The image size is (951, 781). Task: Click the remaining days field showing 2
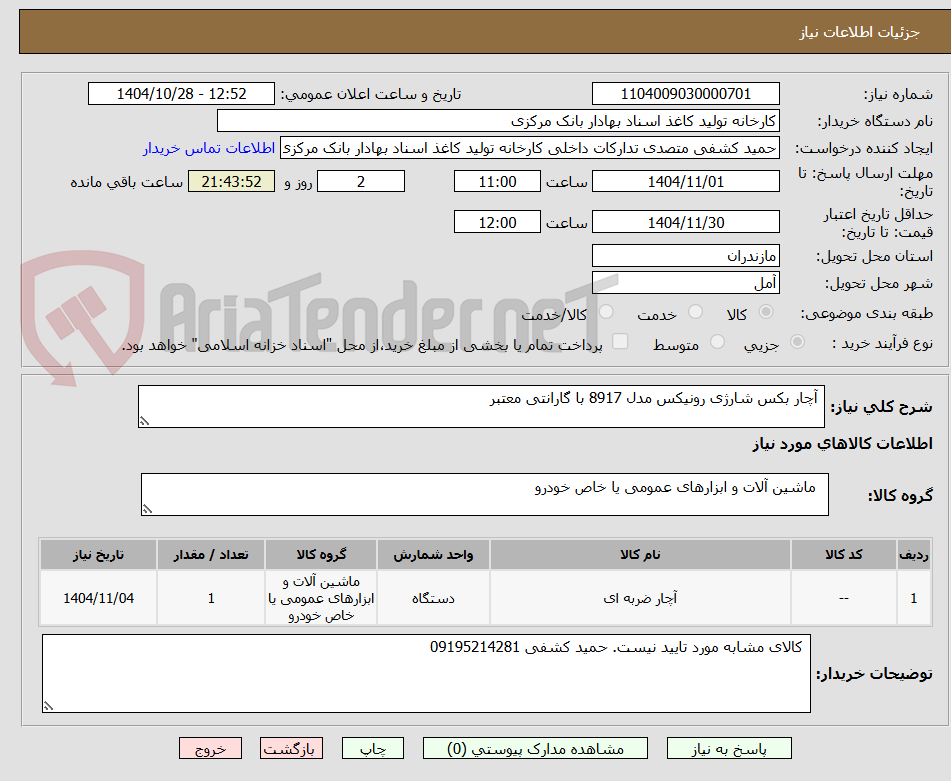click(361, 181)
